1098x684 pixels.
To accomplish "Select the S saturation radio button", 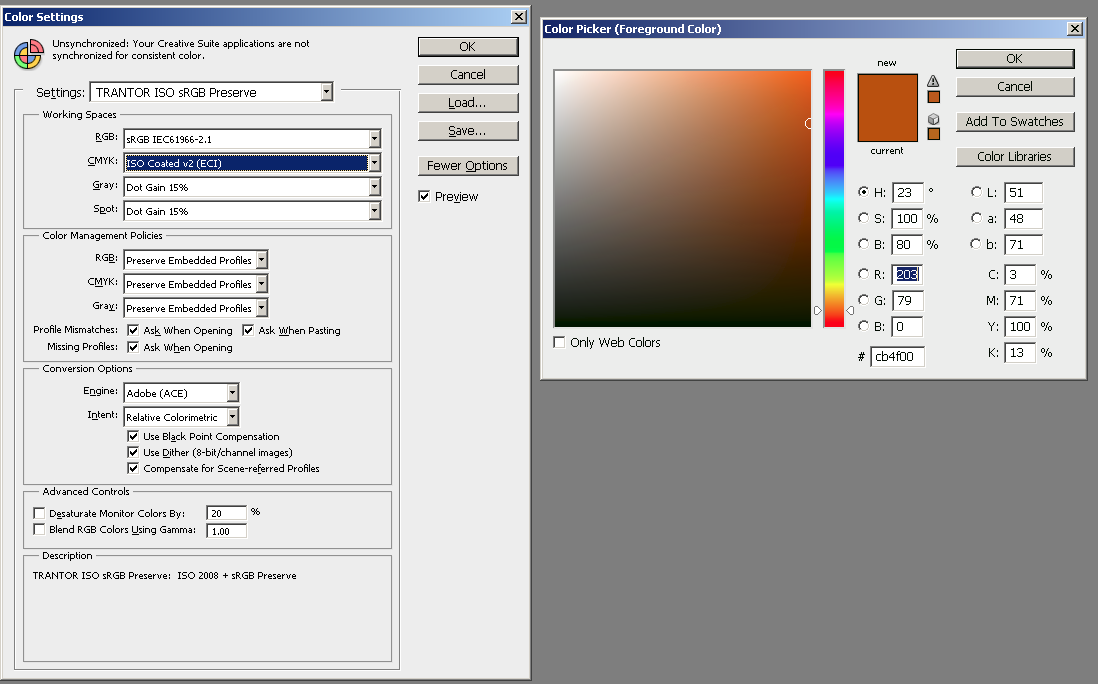I will (x=863, y=218).
